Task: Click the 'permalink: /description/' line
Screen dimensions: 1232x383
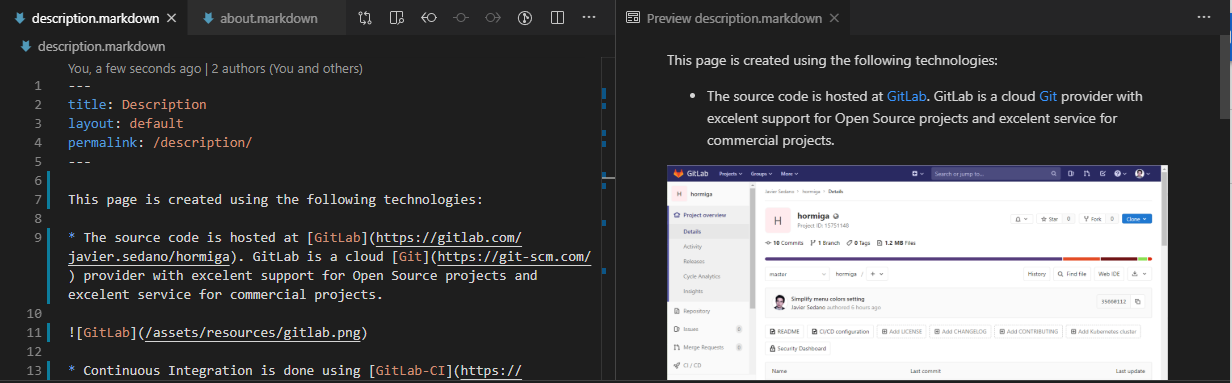Action: pyautogui.click(x=160, y=143)
